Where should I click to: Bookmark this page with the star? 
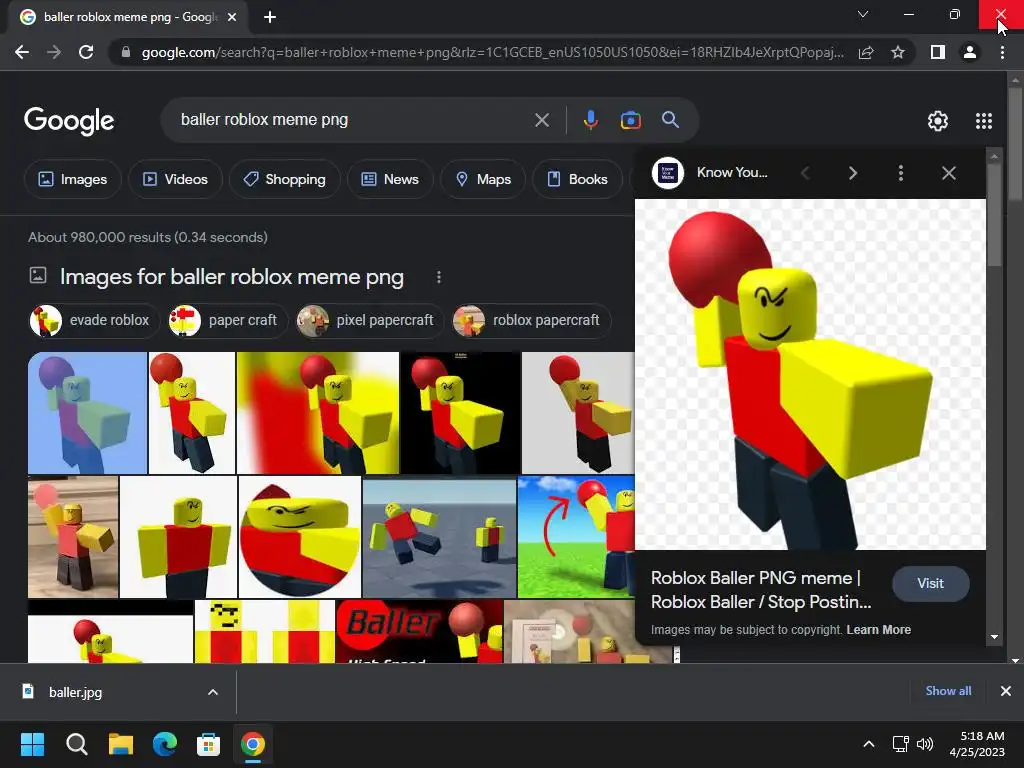pos(898,52)
